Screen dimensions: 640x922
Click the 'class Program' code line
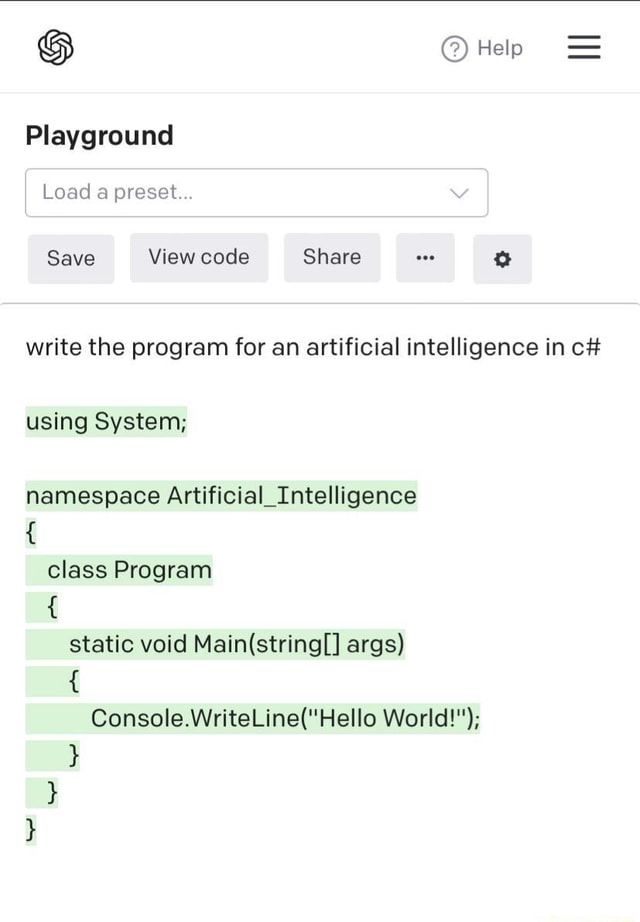(130, 570)
